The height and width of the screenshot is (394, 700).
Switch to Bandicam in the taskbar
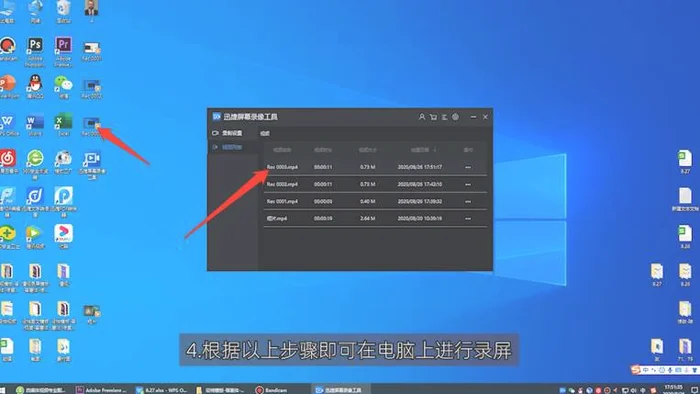271,390
